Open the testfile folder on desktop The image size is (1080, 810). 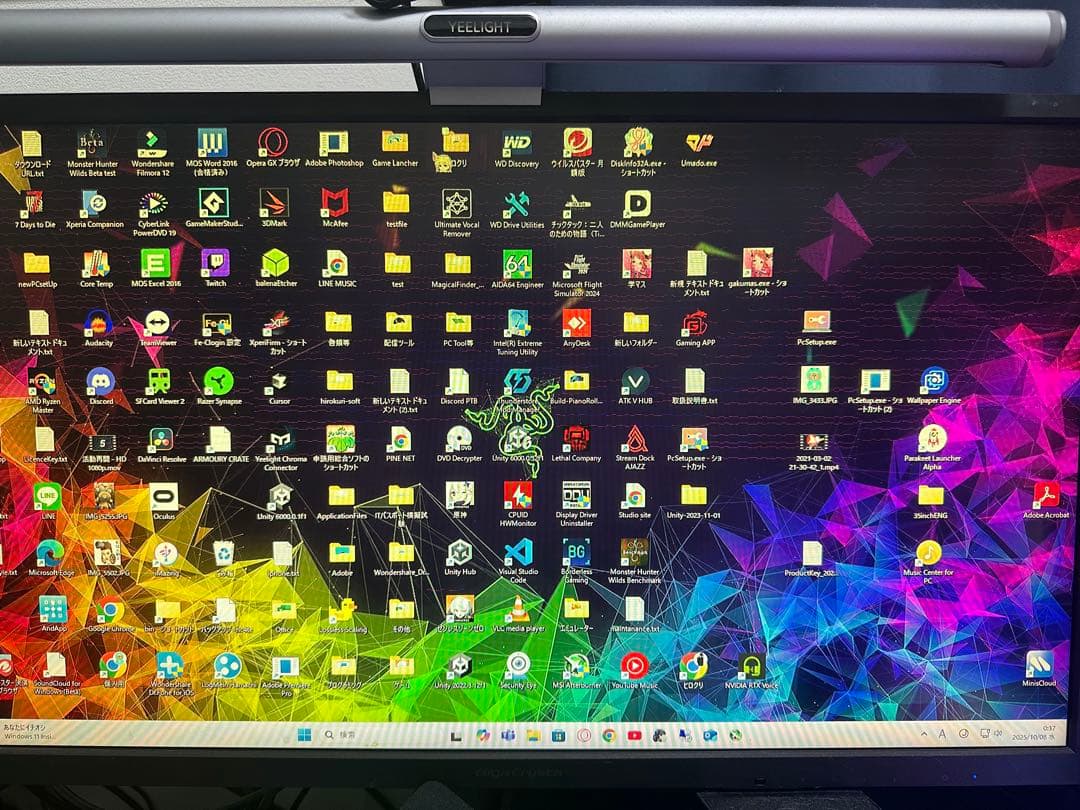(396, 203)
